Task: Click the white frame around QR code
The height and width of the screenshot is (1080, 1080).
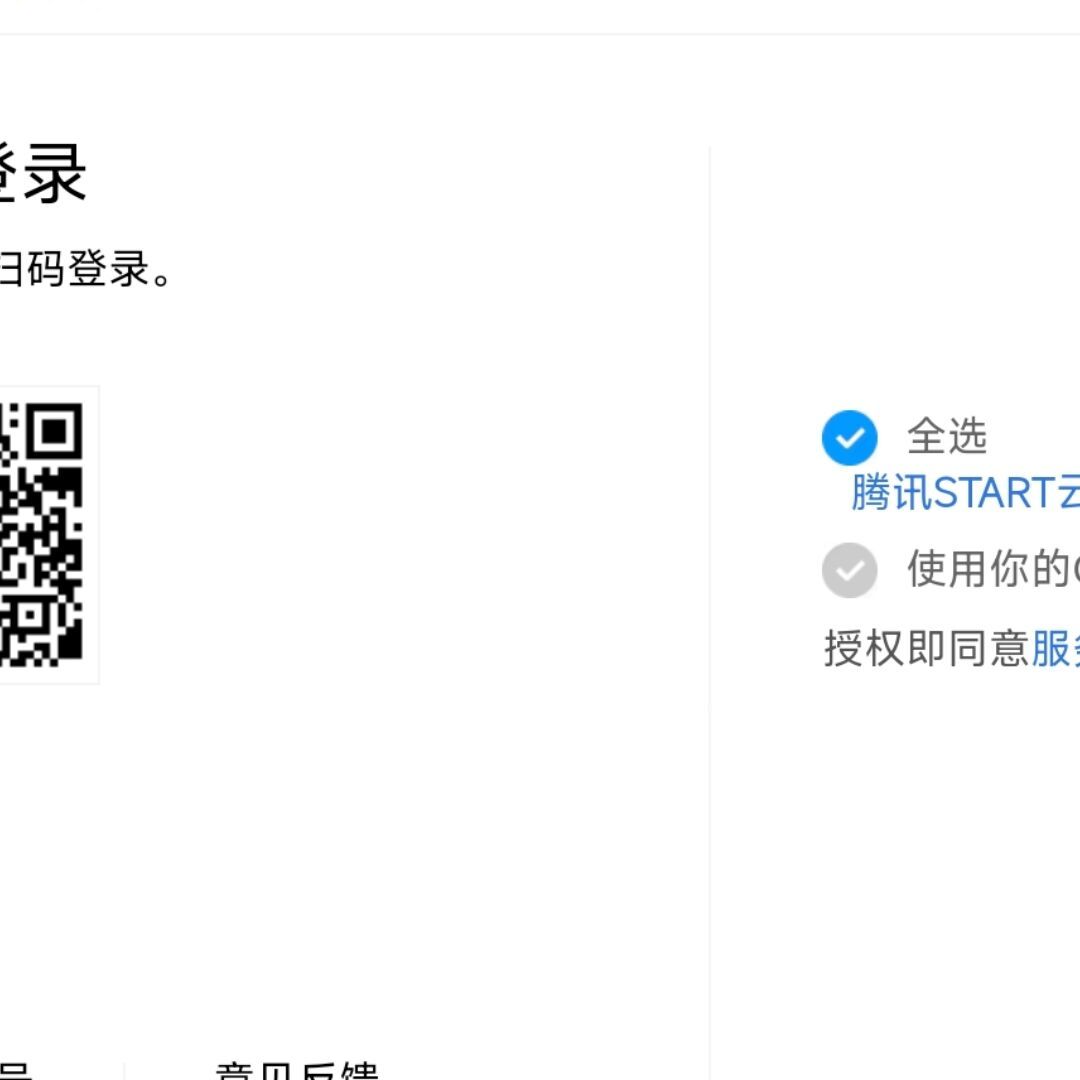Action: 92,535
